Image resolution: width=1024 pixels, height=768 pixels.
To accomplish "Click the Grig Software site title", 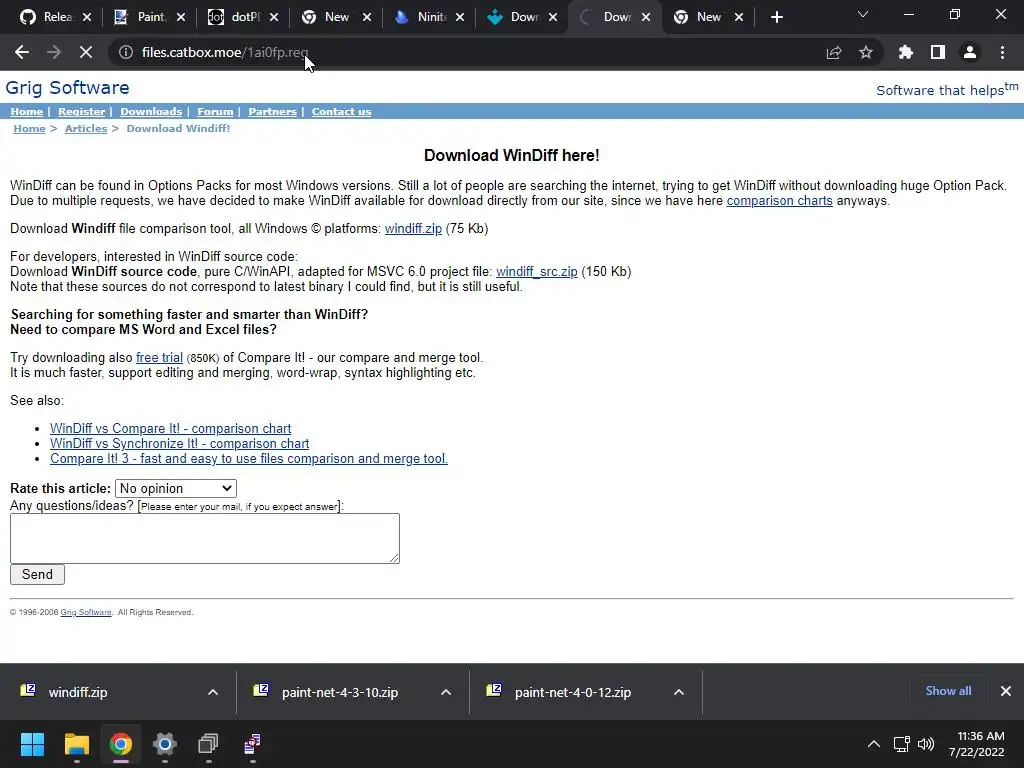I will tap(67, 88).
